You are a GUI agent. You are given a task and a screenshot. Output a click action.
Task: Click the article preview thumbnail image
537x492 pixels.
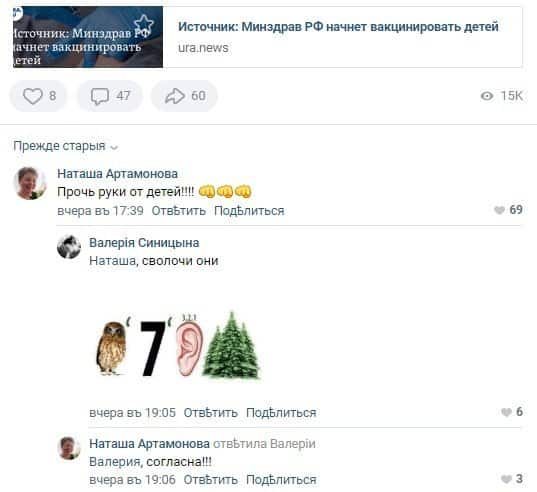point(88,37)
